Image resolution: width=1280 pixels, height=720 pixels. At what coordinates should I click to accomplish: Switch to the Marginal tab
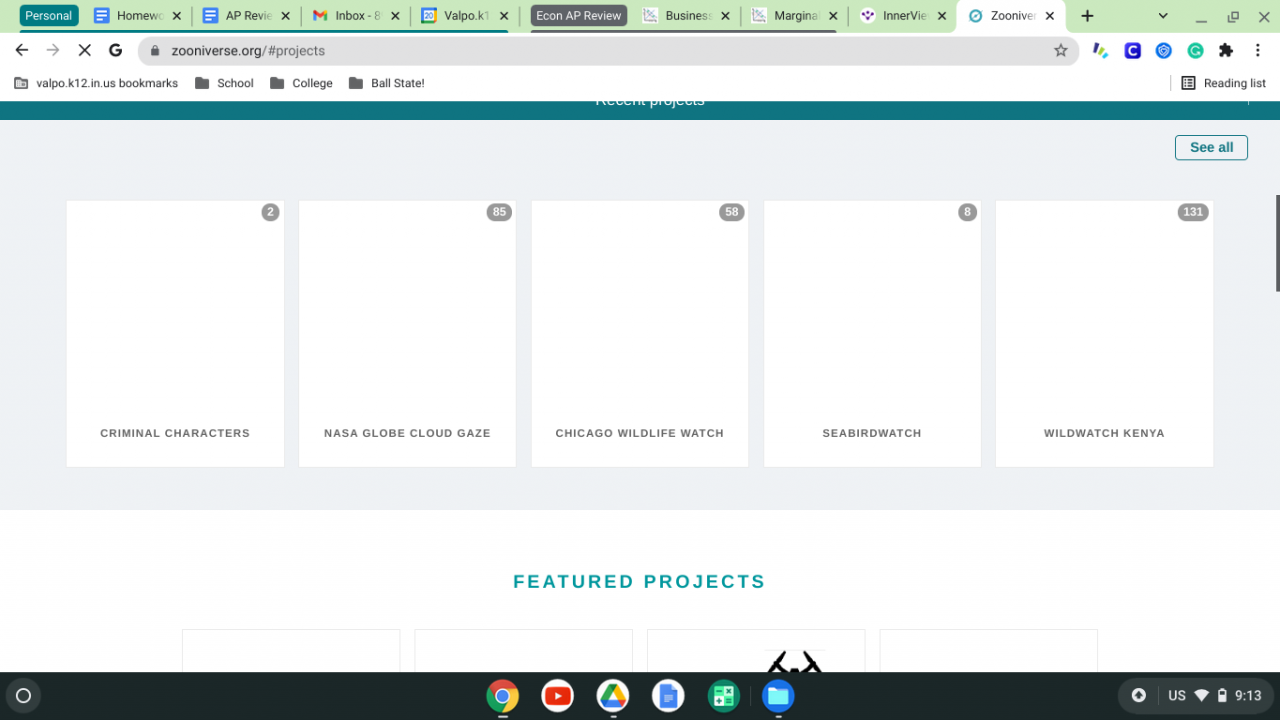pyautogui.click(x=795, y=16)
